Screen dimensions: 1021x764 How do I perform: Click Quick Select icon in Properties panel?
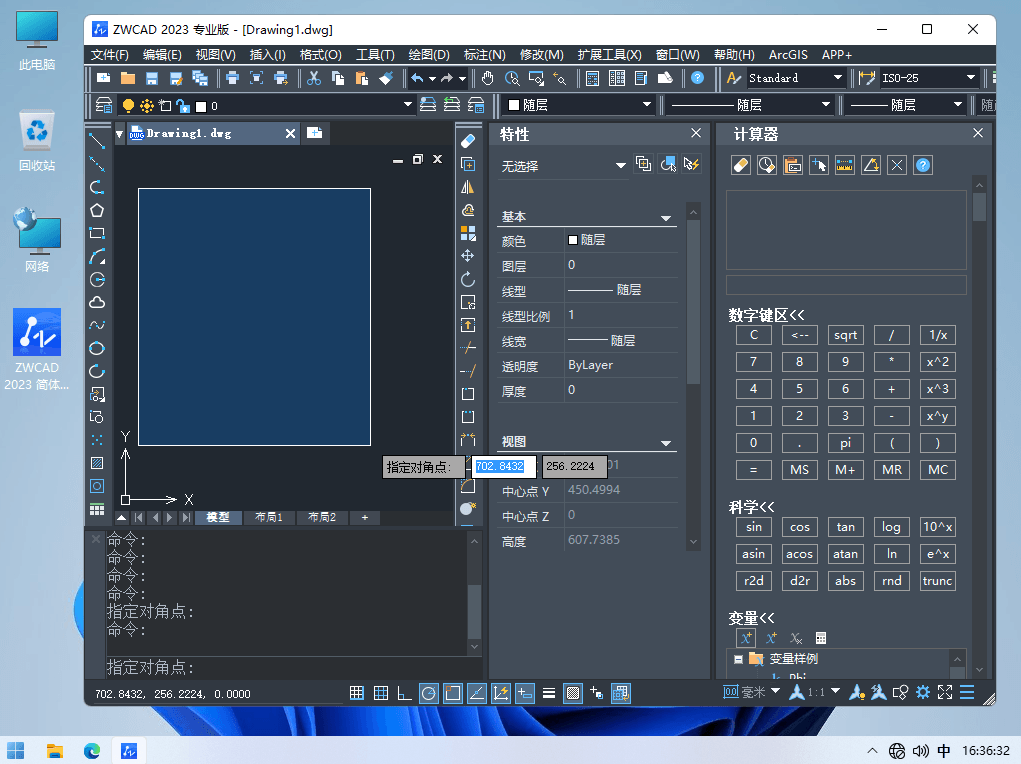pyautogui.click(x=691, y=164)
